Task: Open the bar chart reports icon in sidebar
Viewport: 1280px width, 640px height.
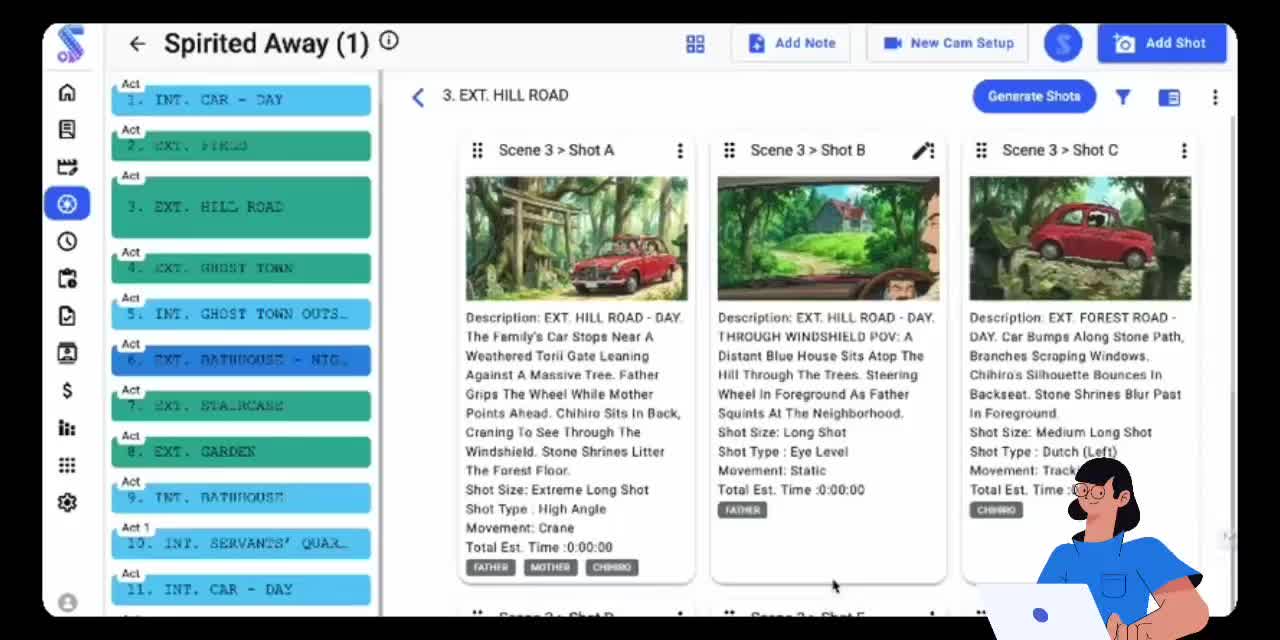Action: point(67,428)
